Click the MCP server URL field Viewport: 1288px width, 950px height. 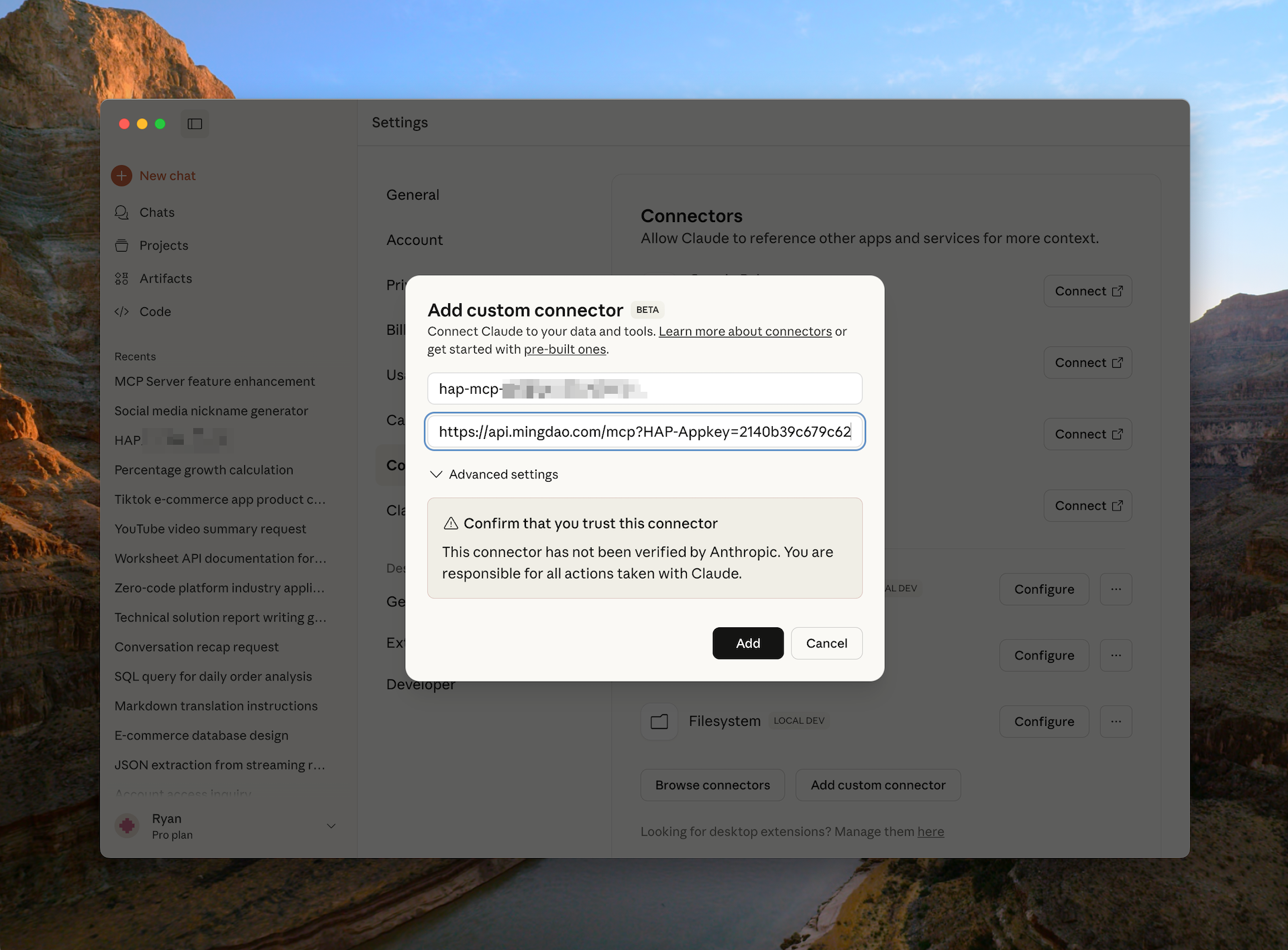[x=644, y=431]
